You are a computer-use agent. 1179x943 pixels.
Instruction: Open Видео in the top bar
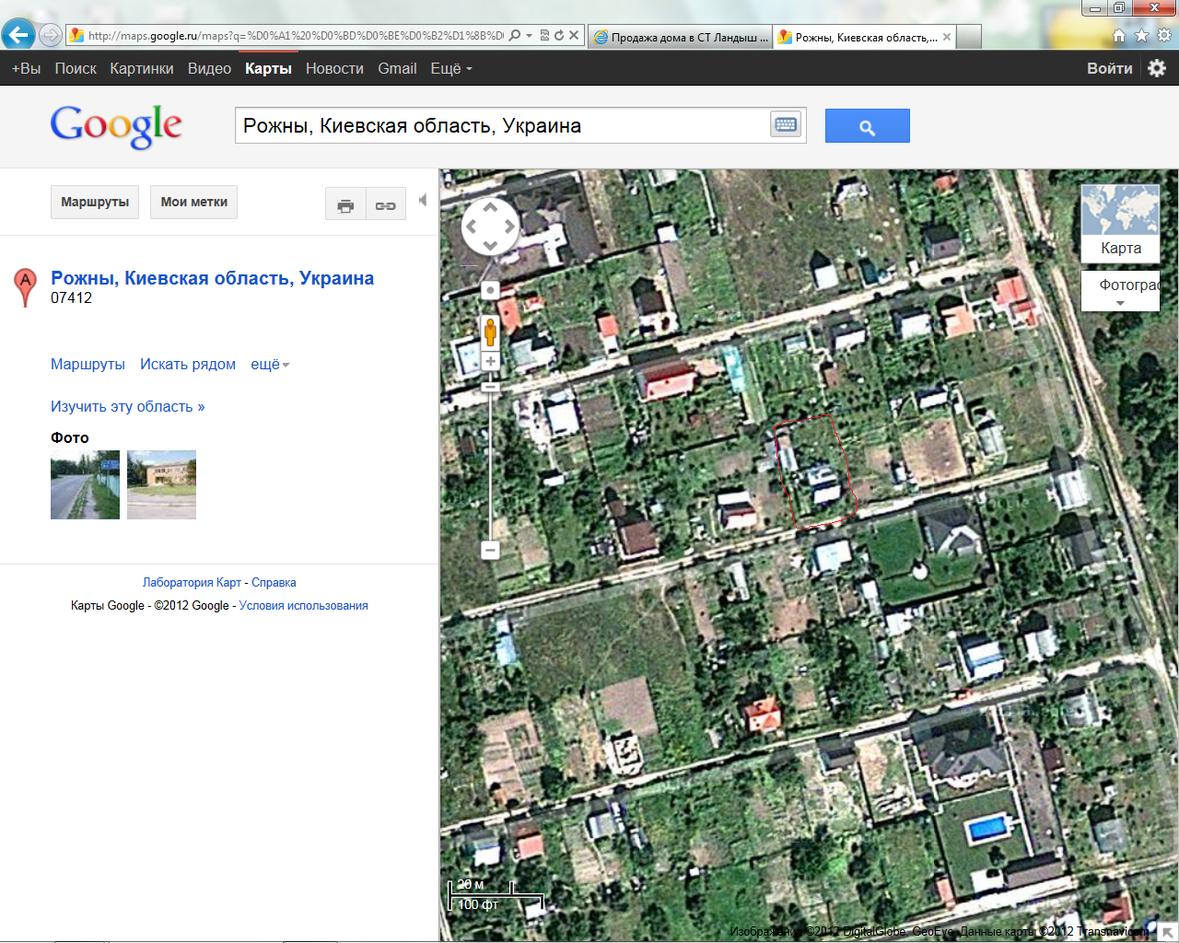click(x=209, y=68)
